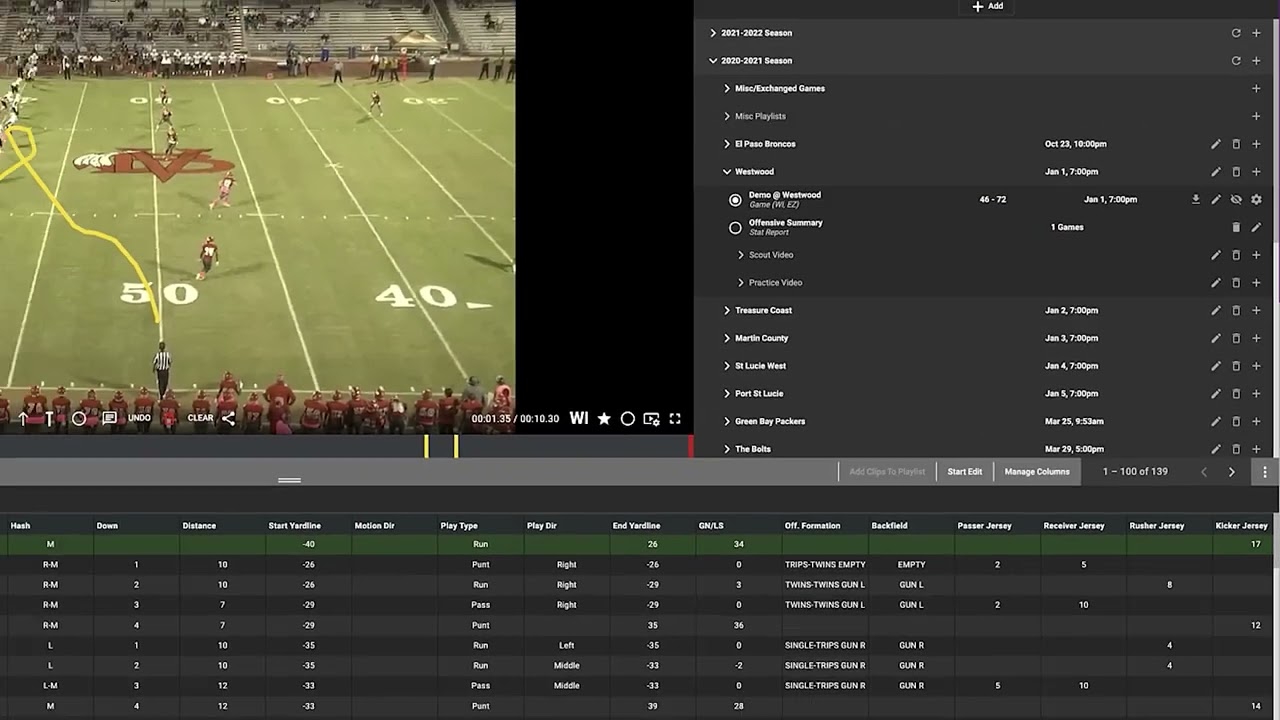
Task: Click the Start Edit button
Action: pyautogui.click(x=965, y=471)
